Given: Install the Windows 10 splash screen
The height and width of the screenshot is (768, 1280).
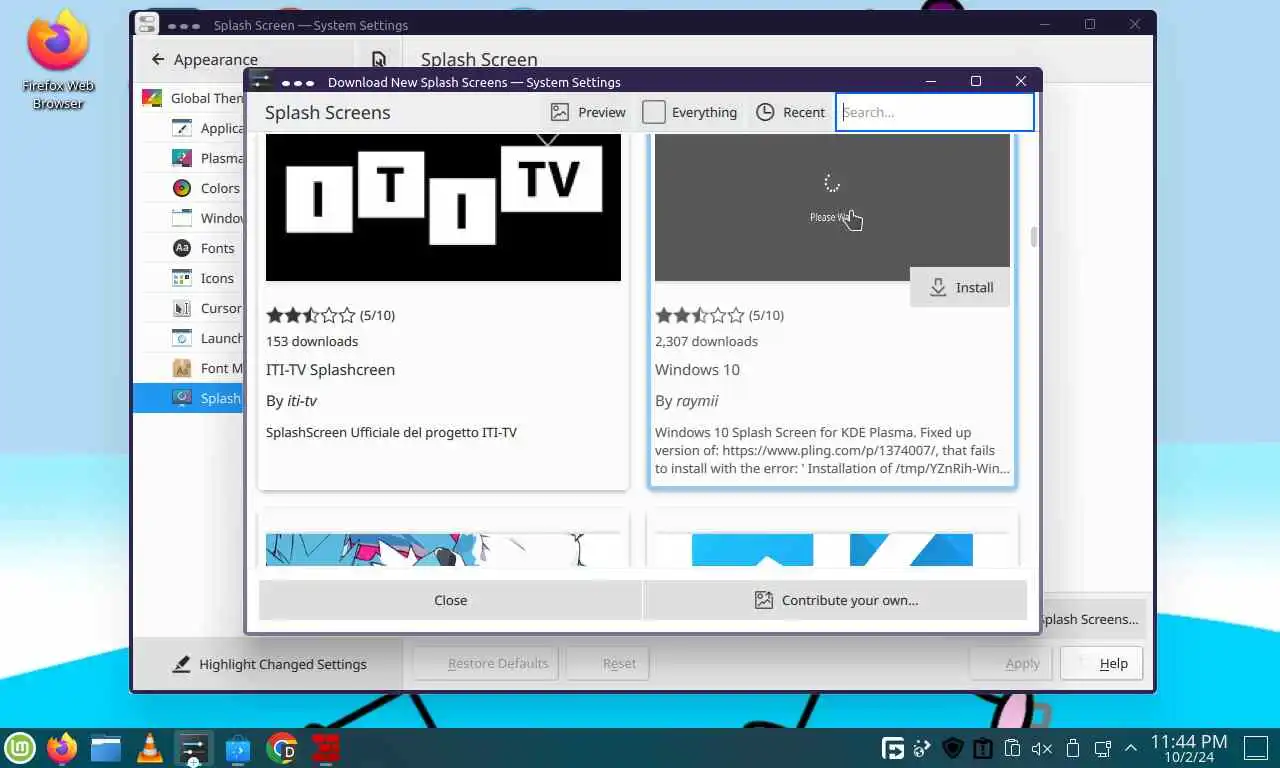Looking at the screenshot, I should coord(960,287).
